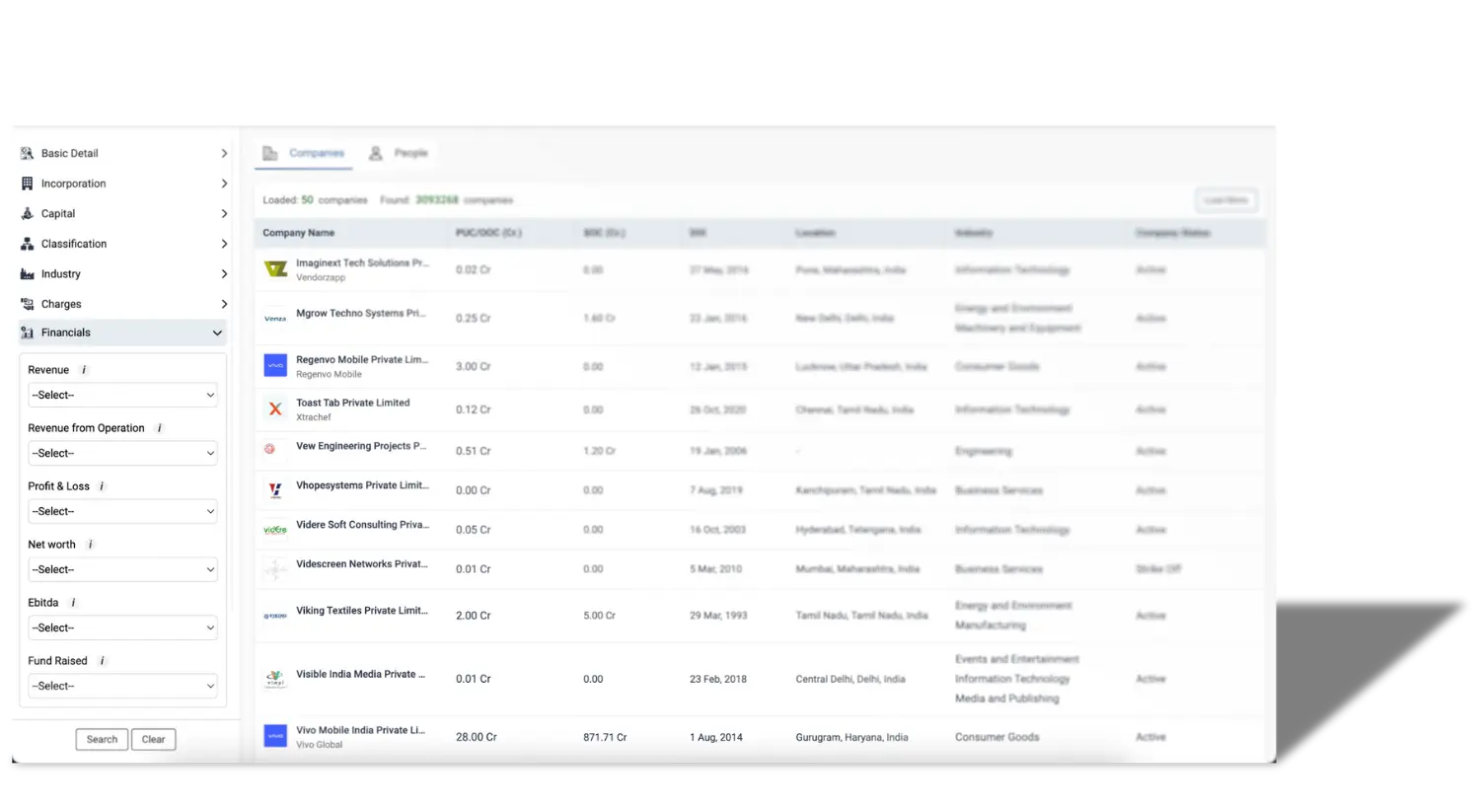This screenshot has height=812, width=1476.
Task: Open the Revenue from Operation dropdown
Action: (x=121, y=453)
